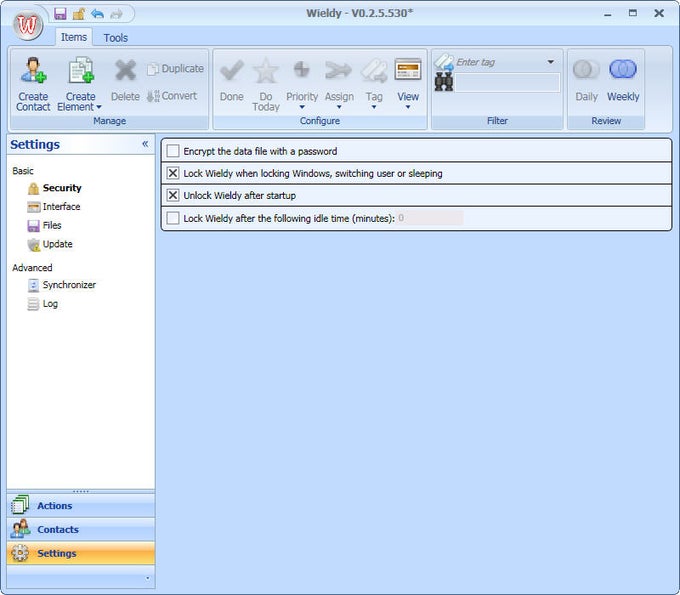680x595 pixels.
Task: Minimize the Wieldy window
Action: coord(608,13)
